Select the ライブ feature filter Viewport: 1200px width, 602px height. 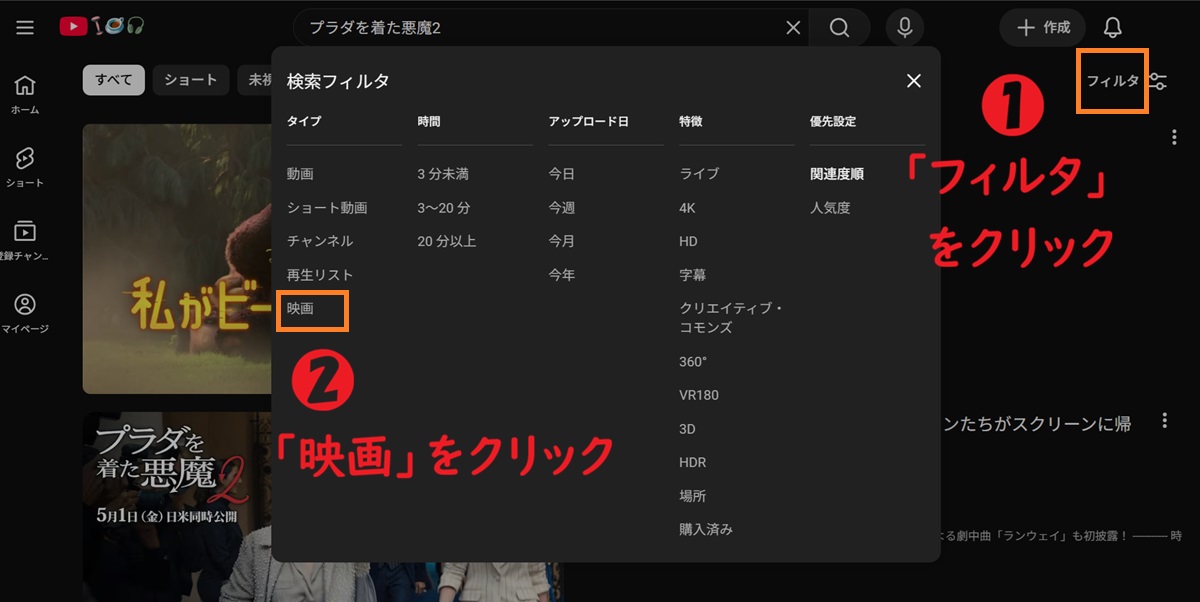click(699, 174)
